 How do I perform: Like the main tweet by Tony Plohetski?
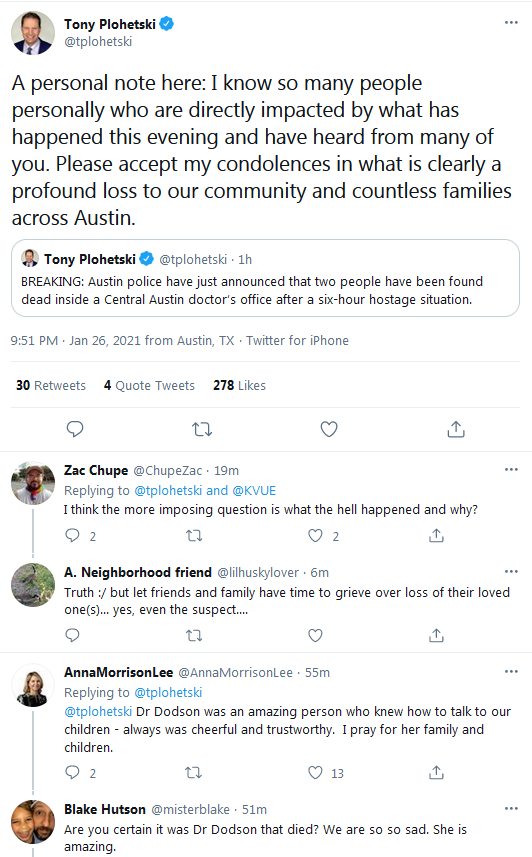click(x=329, y=429)
